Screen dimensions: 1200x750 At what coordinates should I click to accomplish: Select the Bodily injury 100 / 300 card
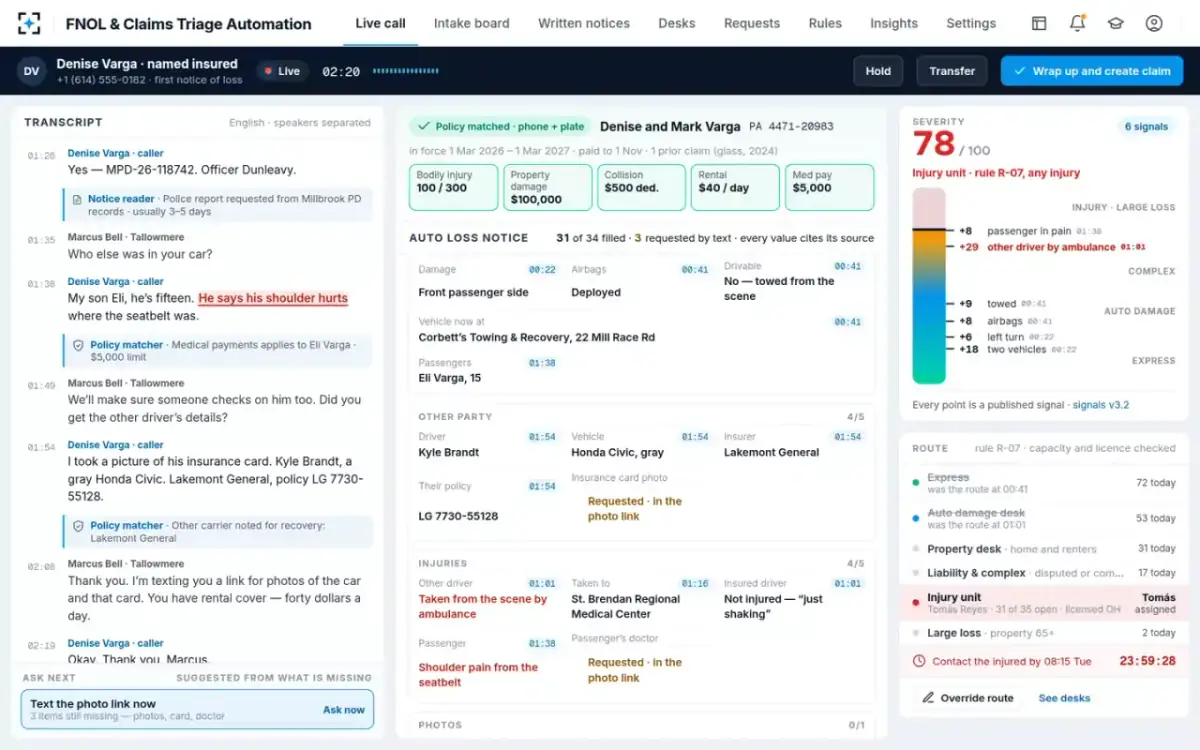tap(453, 187)
